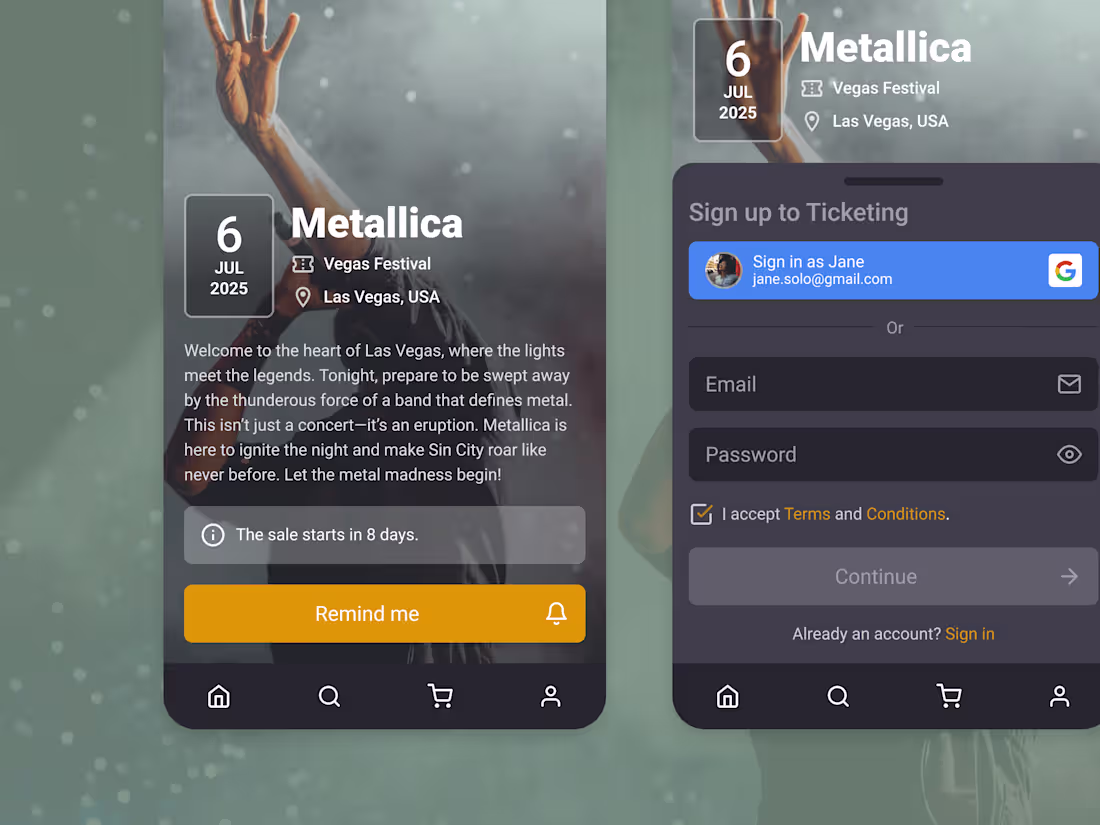
Task: Open profile icon on left phone navigation
Action: (551, 696)
